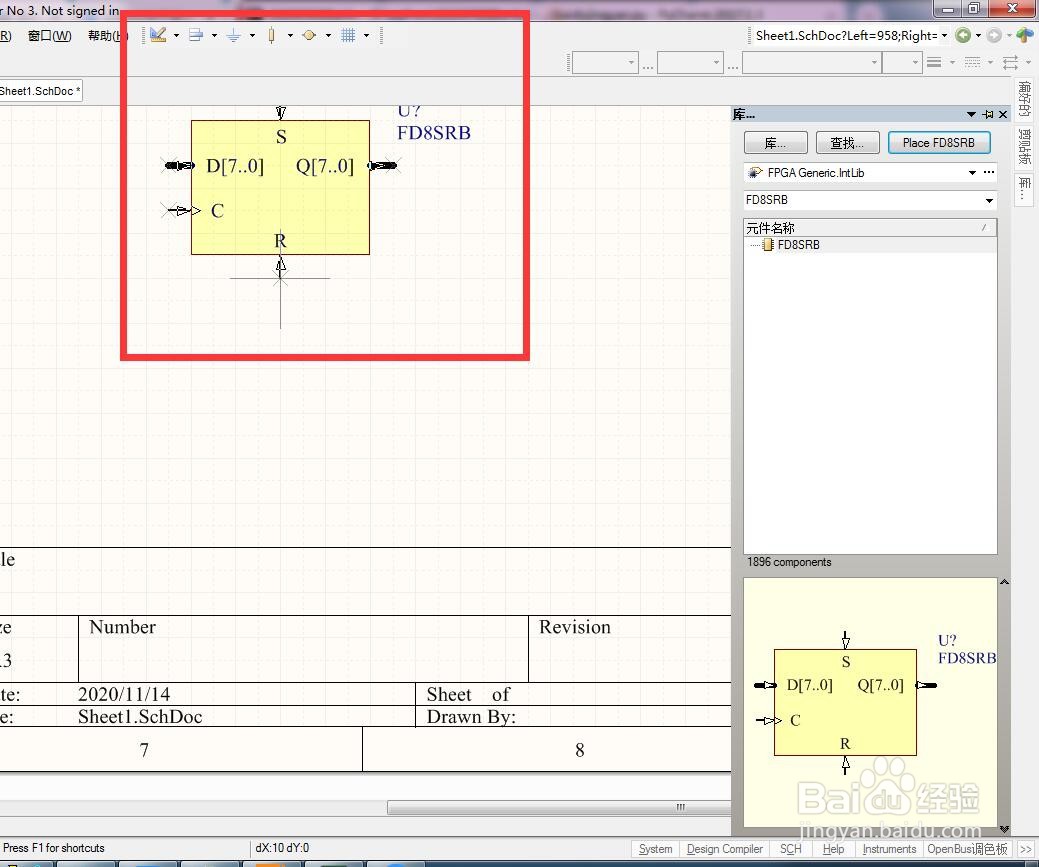Screen dimensions: 1039x867
Task: Click the Sheet1.SchDoc title block text
Action: pos(140,717)
